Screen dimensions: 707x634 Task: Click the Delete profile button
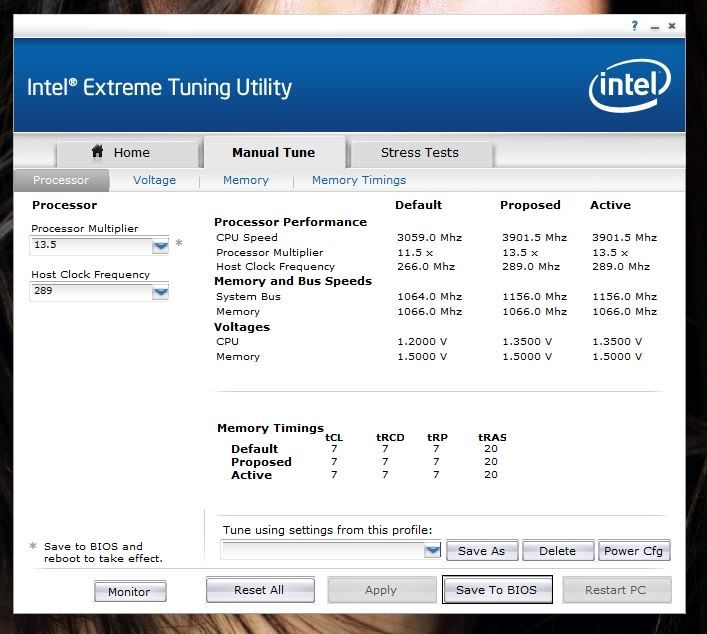click(558, 551)
